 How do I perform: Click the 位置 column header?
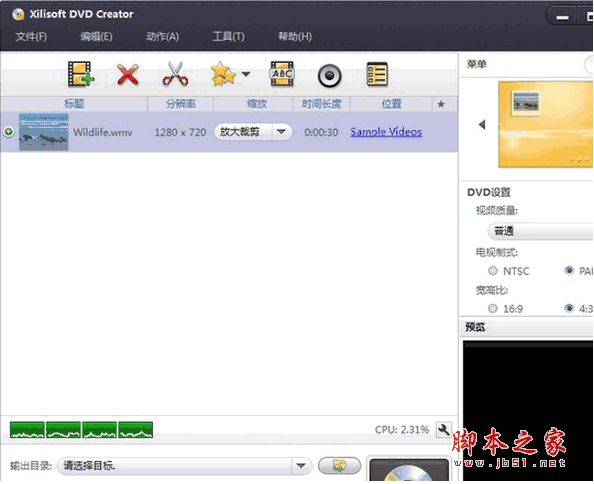[x=391, y=104]
